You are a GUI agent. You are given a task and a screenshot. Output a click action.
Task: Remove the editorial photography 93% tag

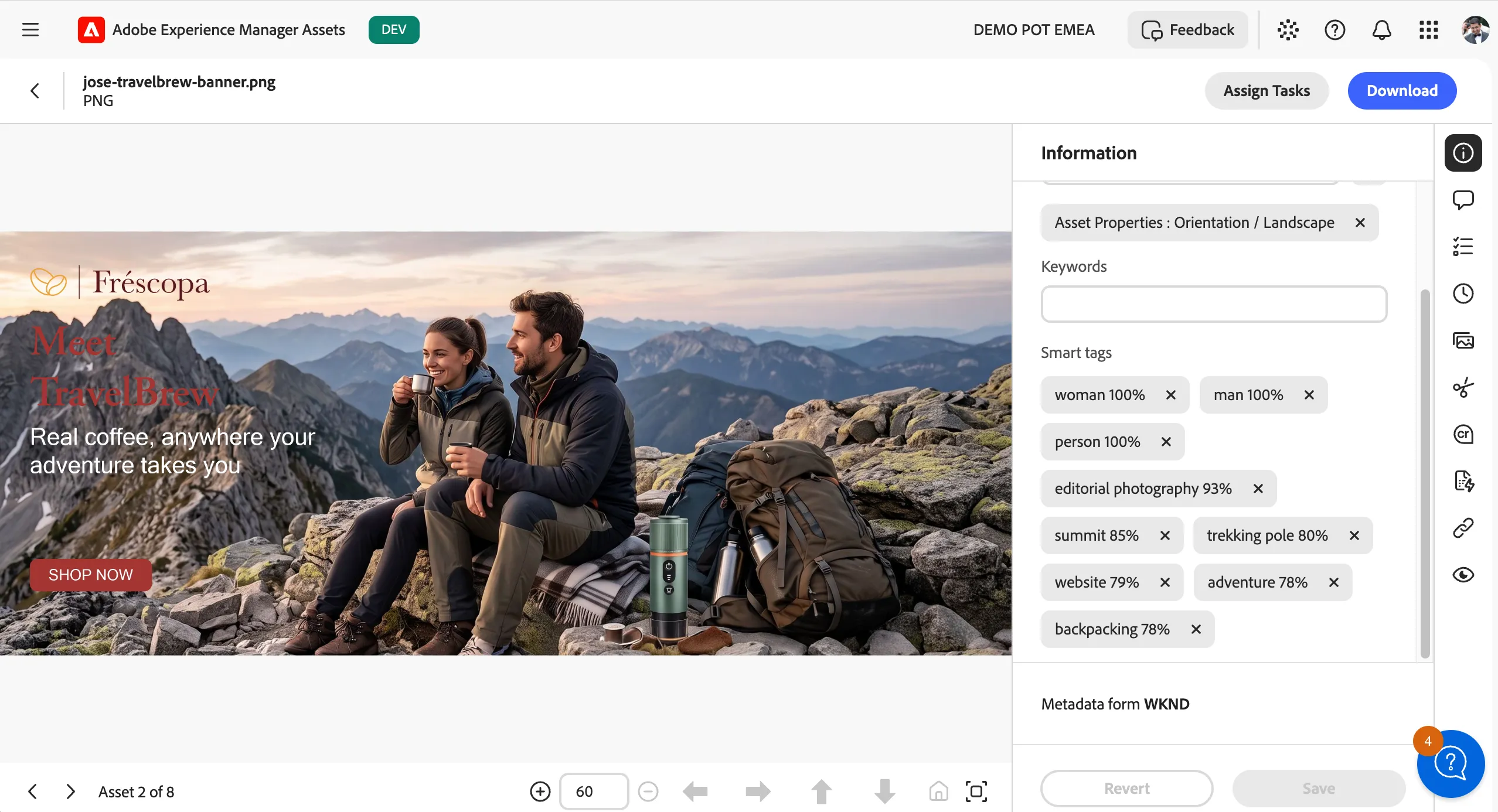pyautogui.click(x=1258, y=489)
